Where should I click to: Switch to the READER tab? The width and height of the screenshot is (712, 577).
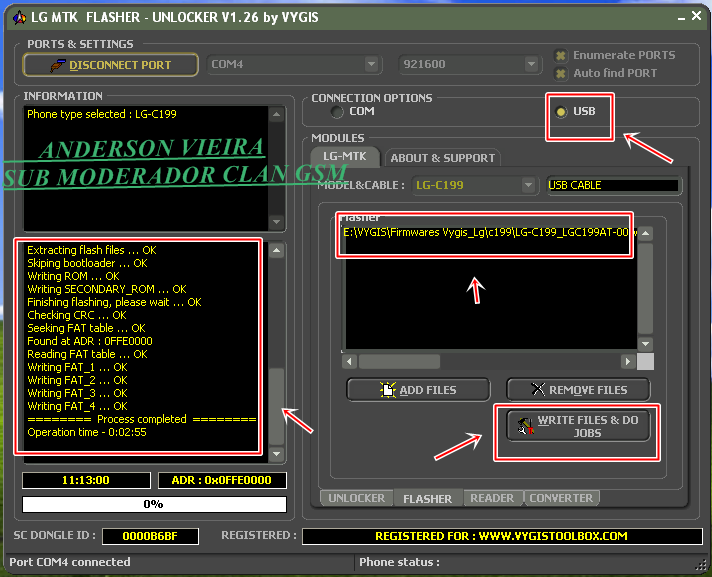[x=492, y=498]
